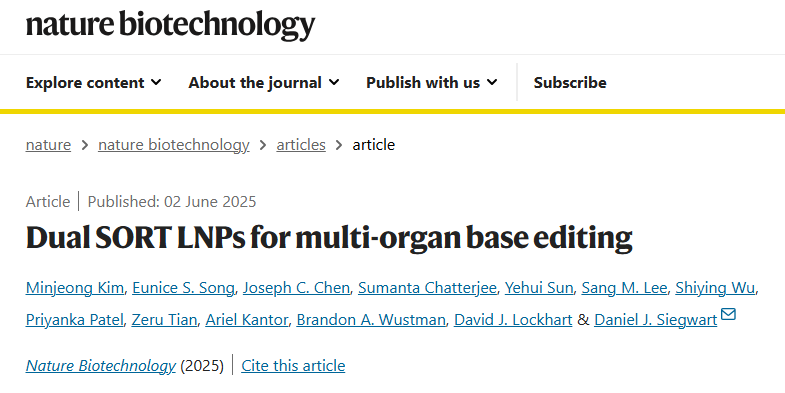The height and width of the screenshot is (393, 785).
Task: Select author Joseph C. Chen
Action: 296,288
